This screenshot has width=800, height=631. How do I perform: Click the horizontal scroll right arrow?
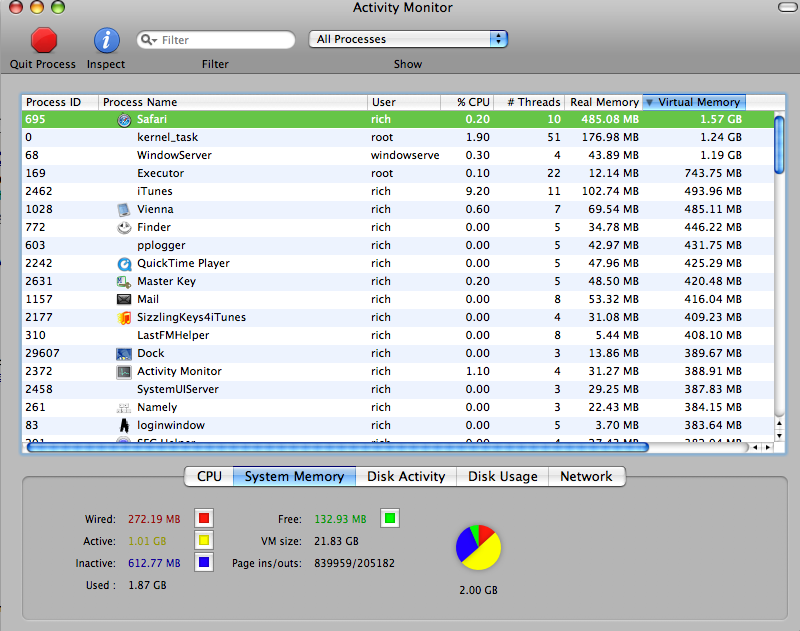[x=768, y=447]
